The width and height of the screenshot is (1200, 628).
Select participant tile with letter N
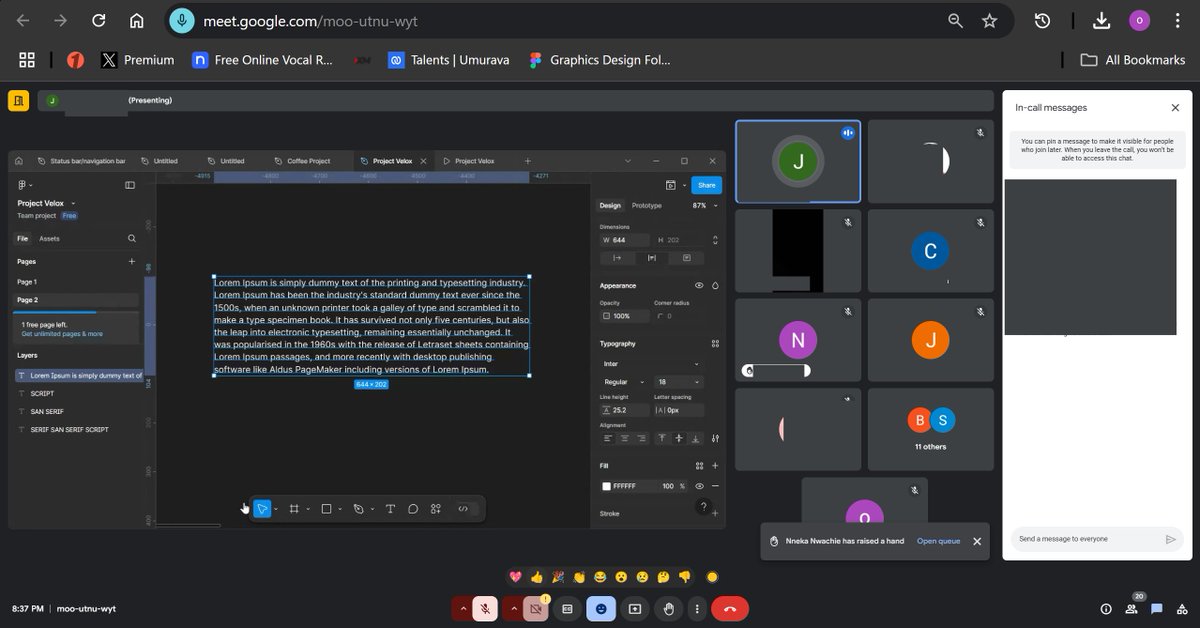(x=798, y=340)
